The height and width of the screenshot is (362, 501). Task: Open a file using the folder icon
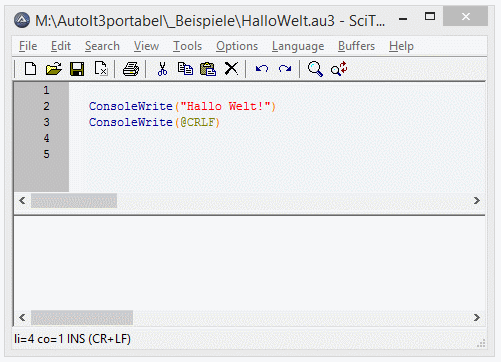(54, 69)
